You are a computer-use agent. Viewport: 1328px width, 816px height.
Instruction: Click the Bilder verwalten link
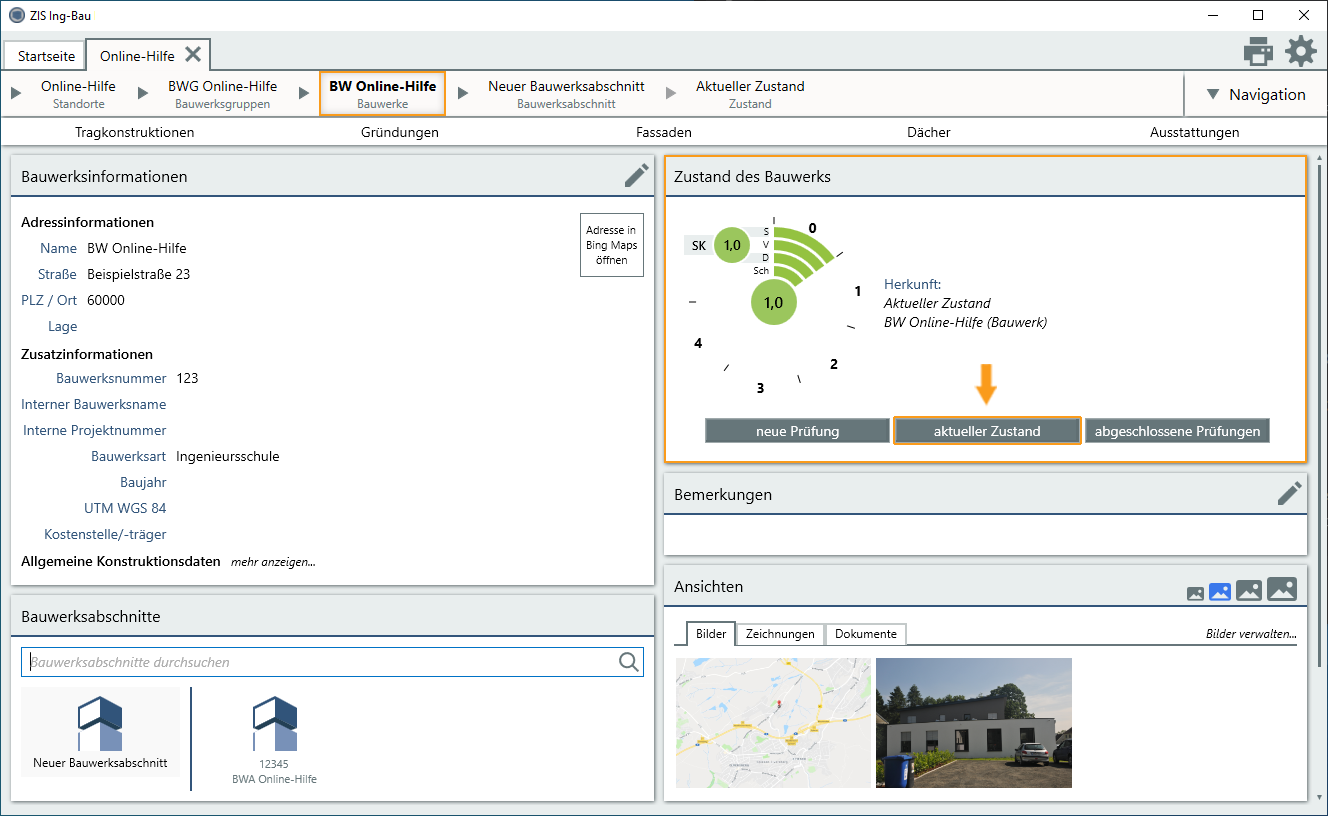tap(1250, 634)
